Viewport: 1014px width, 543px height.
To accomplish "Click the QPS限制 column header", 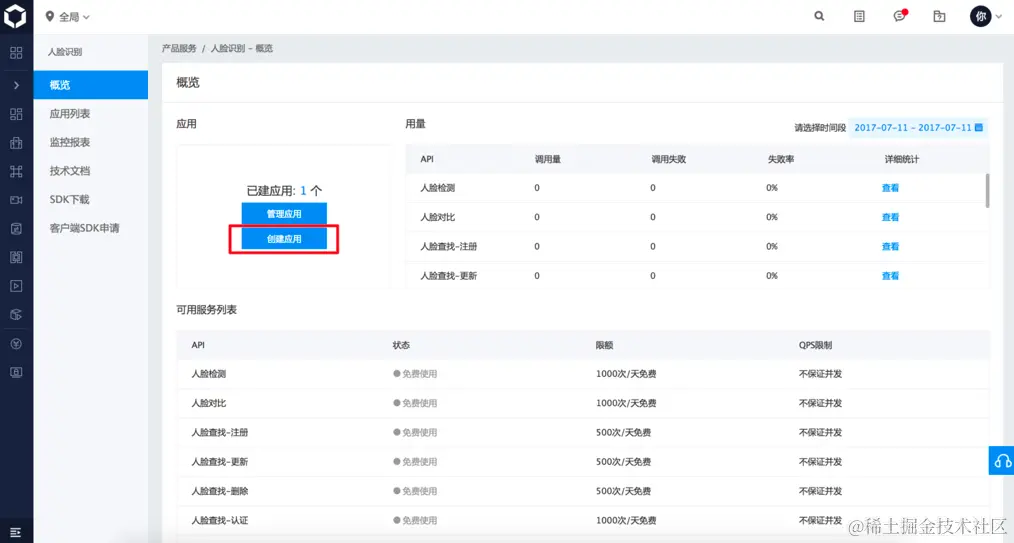I will coord(815,345).
